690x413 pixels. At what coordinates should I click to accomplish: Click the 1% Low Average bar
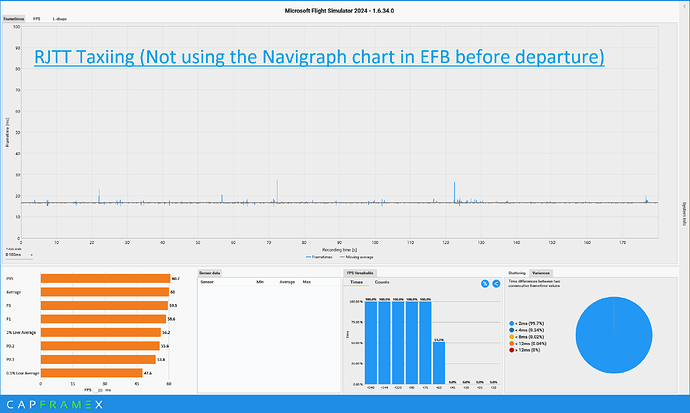(100, 333)
